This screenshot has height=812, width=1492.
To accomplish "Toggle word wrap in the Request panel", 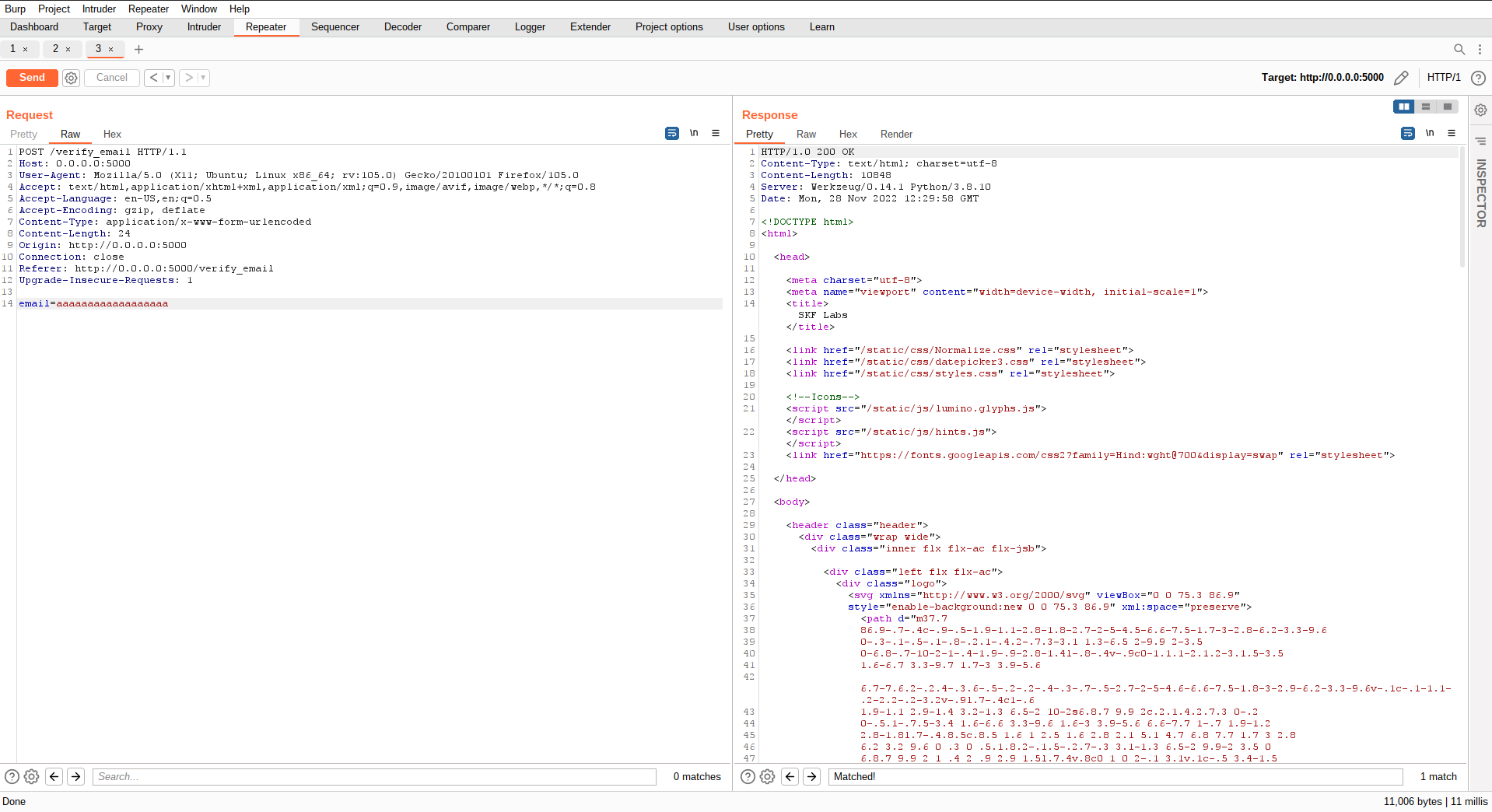I will (x=672, y=134).
